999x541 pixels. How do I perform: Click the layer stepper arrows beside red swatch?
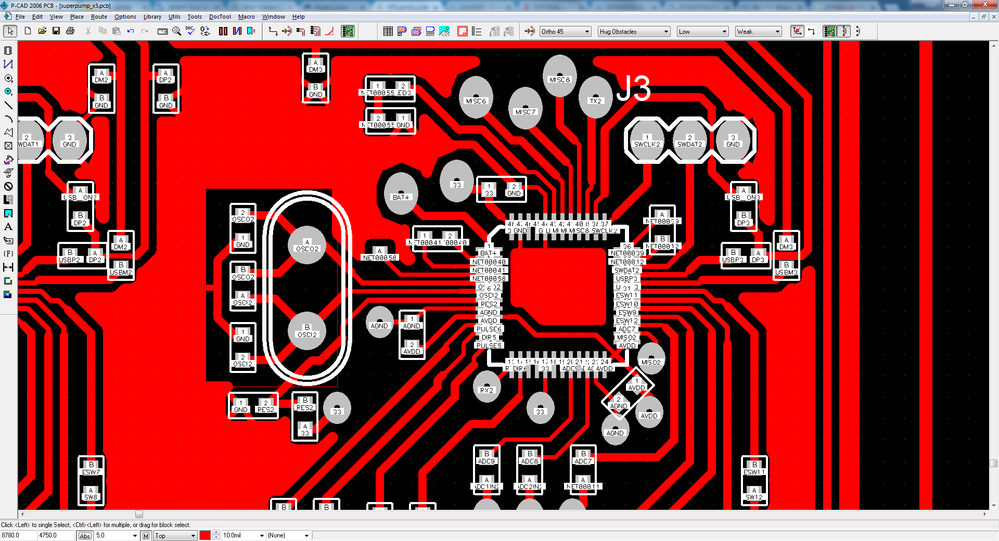point(216,536)
